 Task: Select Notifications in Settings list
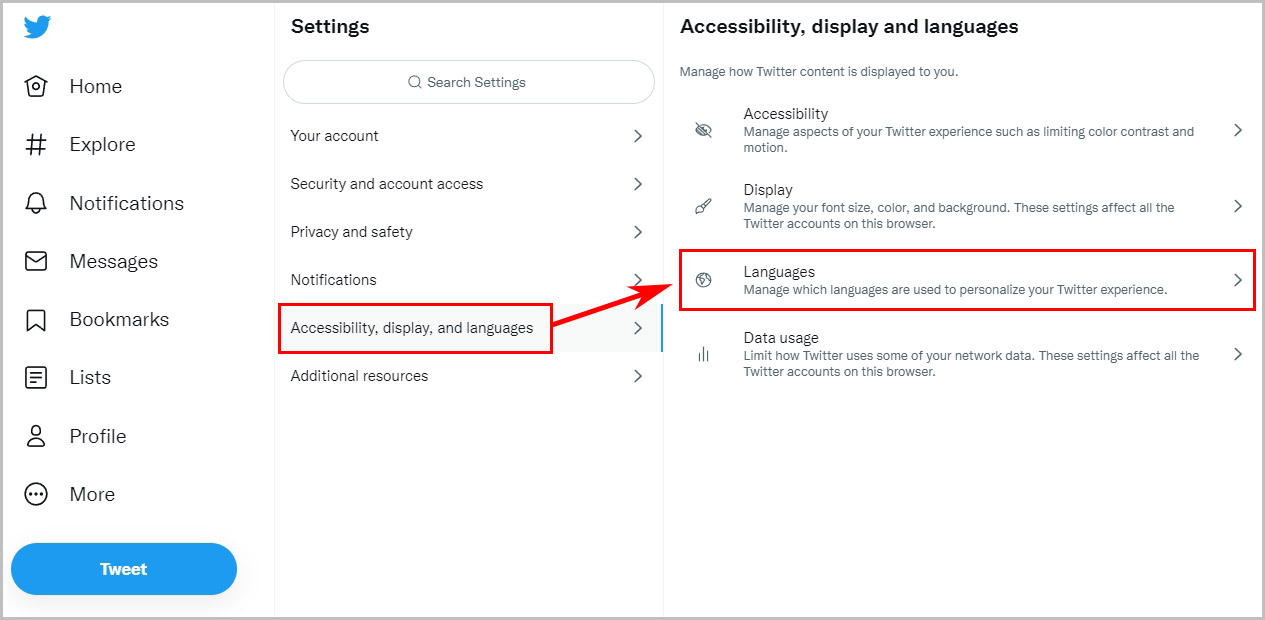point(469,280)
